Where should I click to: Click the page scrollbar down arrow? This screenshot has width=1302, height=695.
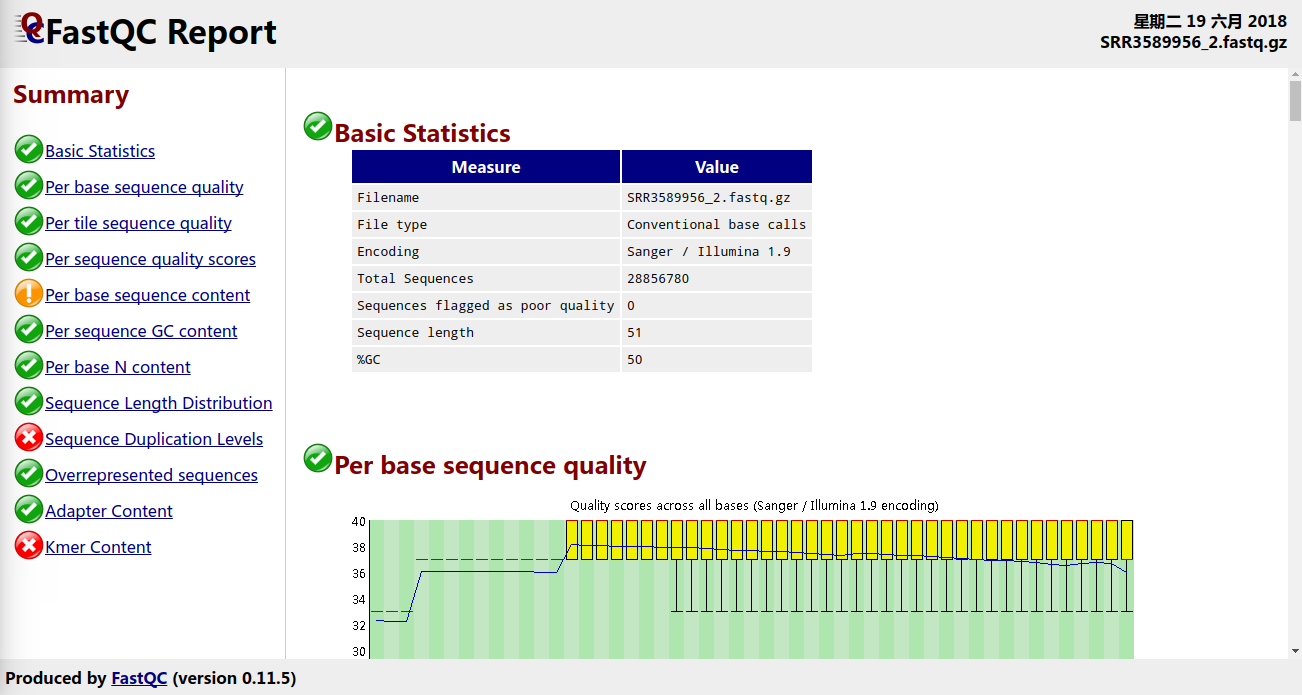1295,651
